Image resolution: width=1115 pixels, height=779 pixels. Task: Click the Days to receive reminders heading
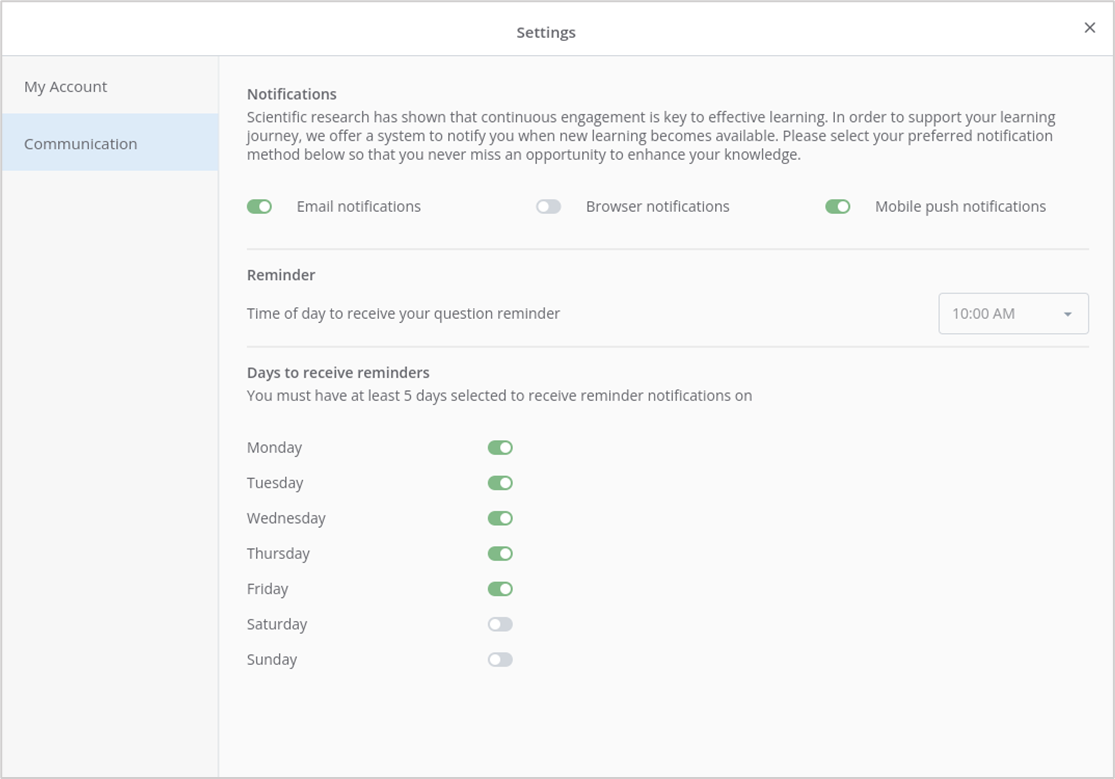pyautogui.click(x=338, y=373)
